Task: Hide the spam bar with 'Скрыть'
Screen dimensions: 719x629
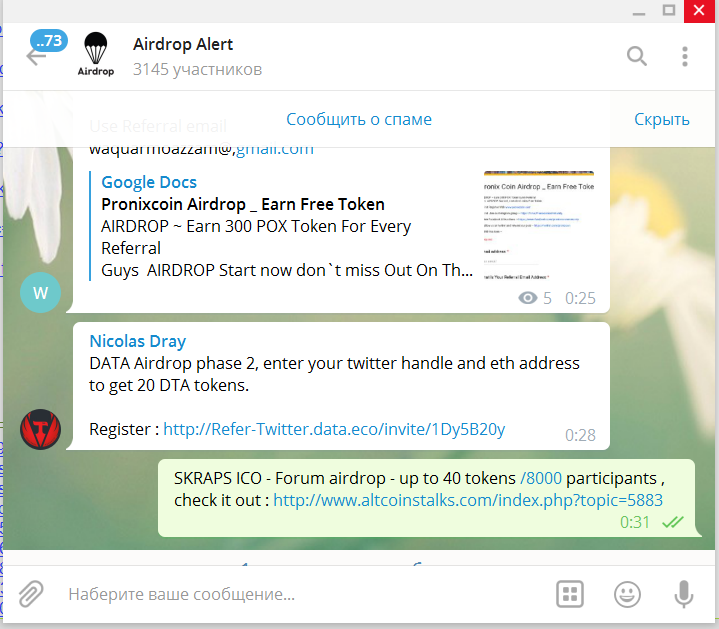Action: [662, 119]
